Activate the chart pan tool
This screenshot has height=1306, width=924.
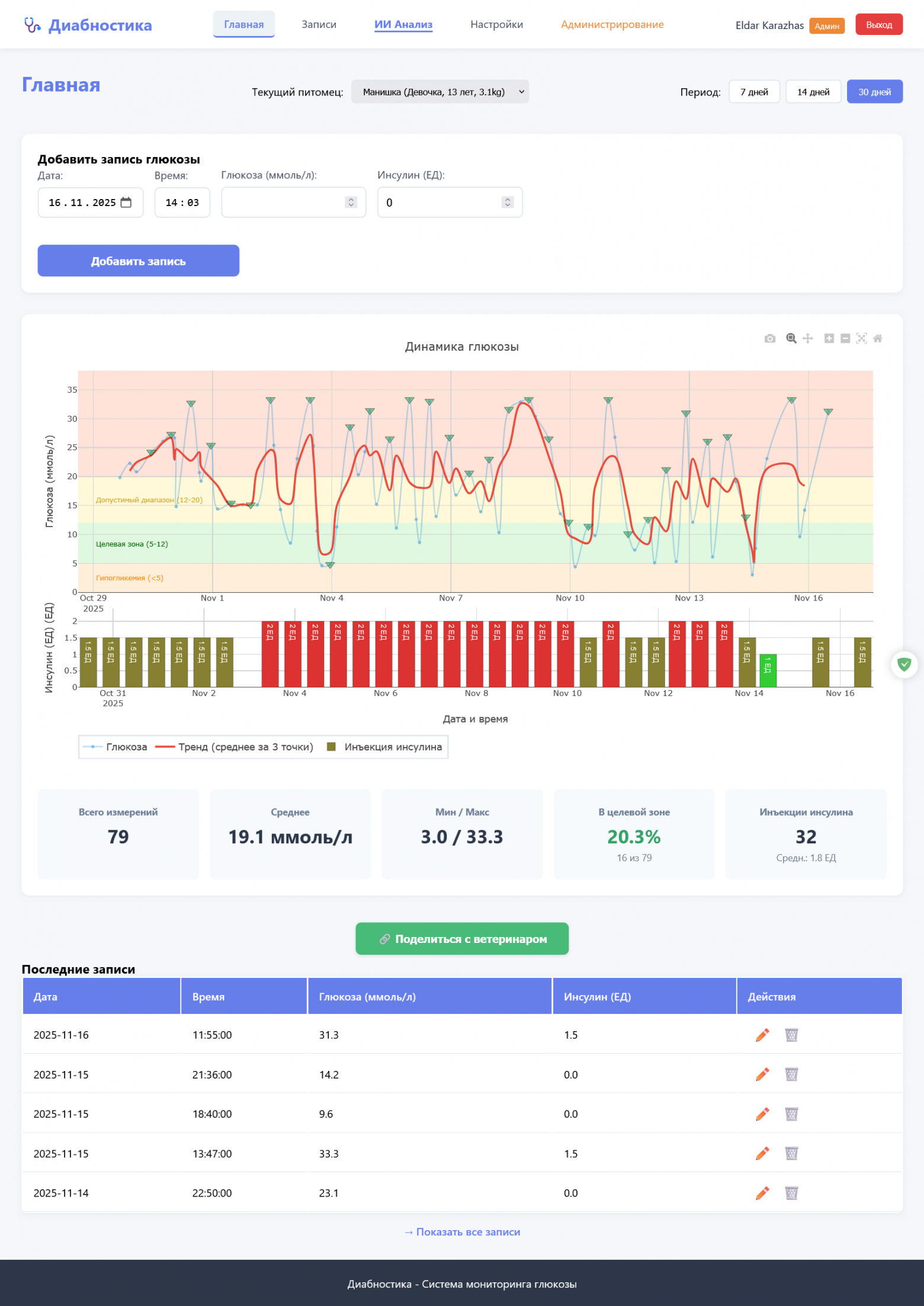(x=807, y=339)
